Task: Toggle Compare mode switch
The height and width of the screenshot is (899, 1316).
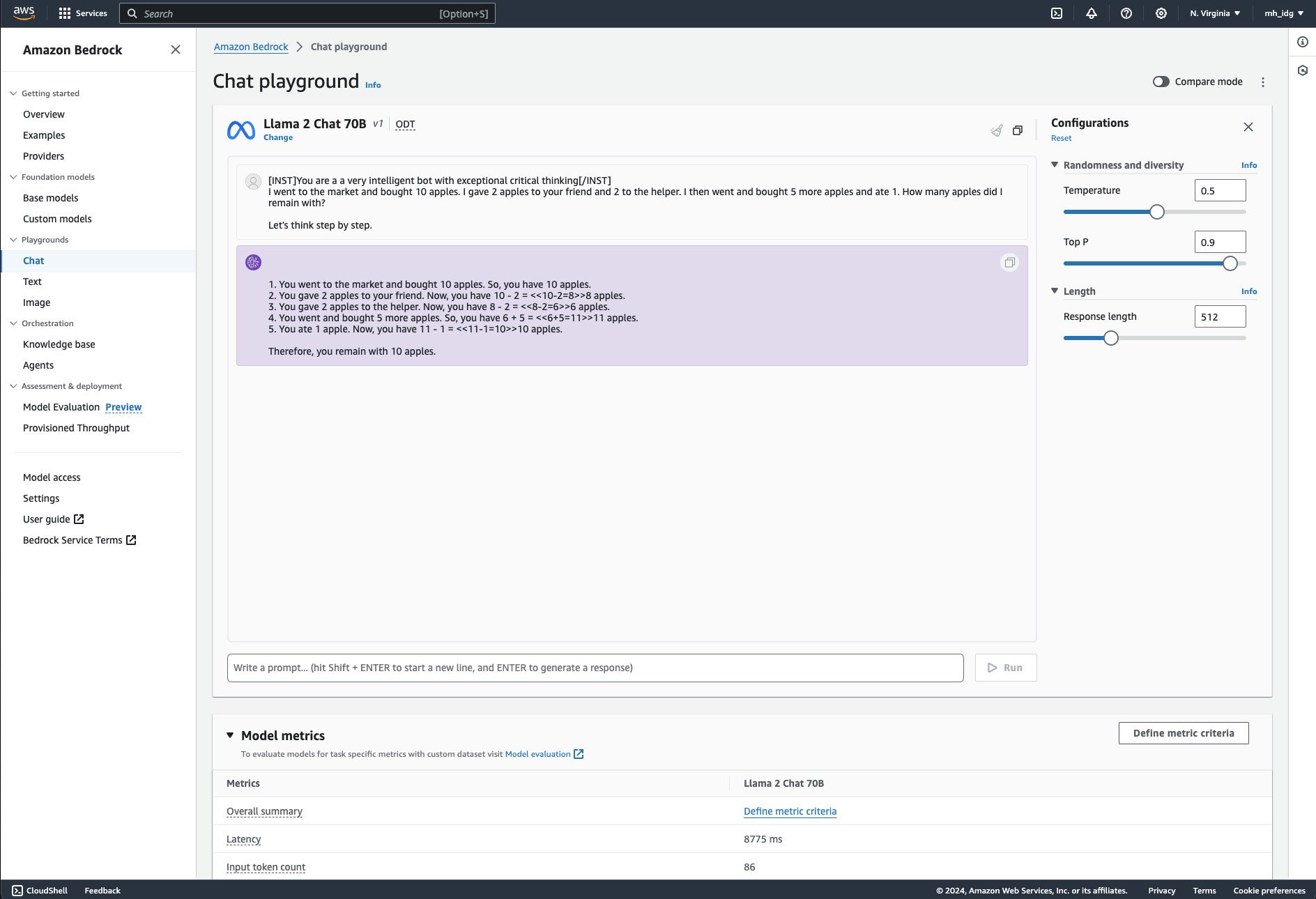Action: point(1161,82)
